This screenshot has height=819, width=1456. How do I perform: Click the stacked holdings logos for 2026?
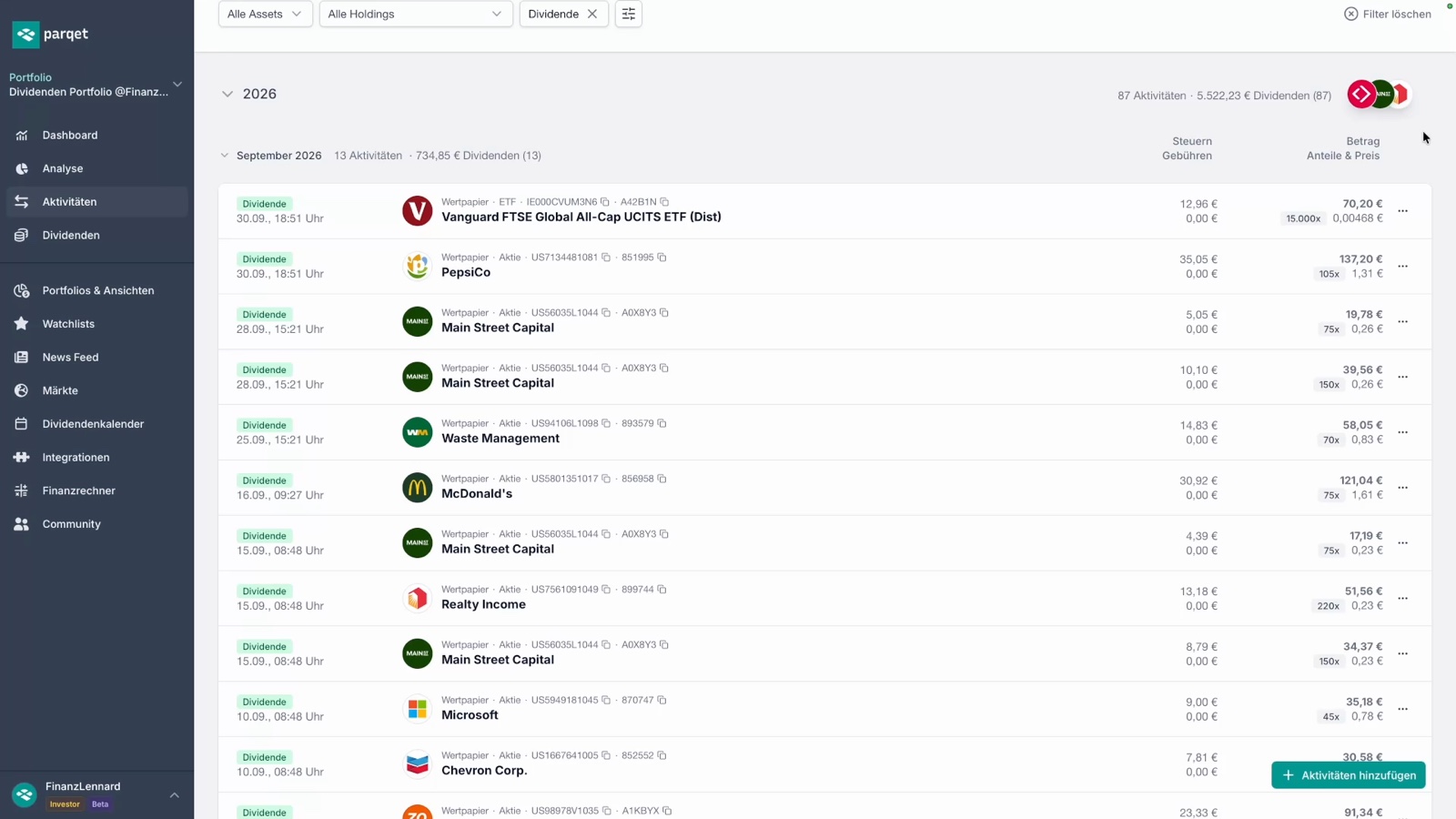point(1379,94)
